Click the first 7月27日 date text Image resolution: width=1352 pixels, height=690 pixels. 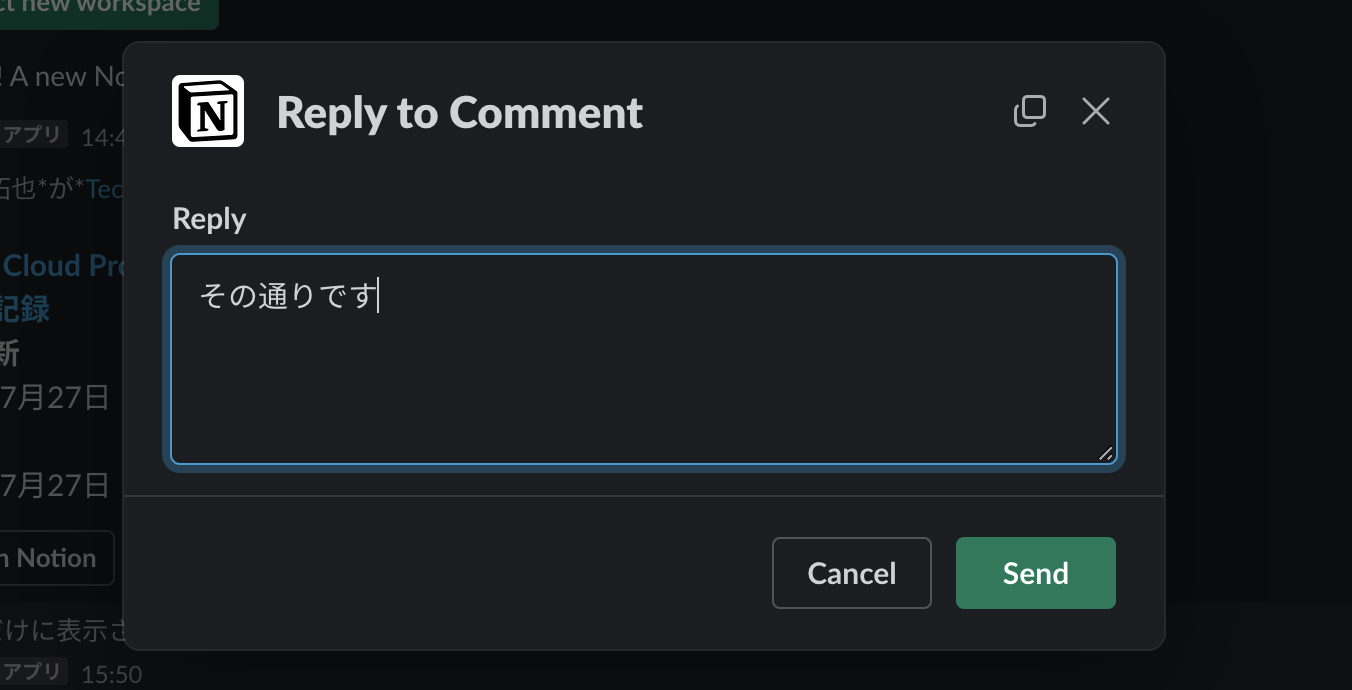tap(55, 398)
